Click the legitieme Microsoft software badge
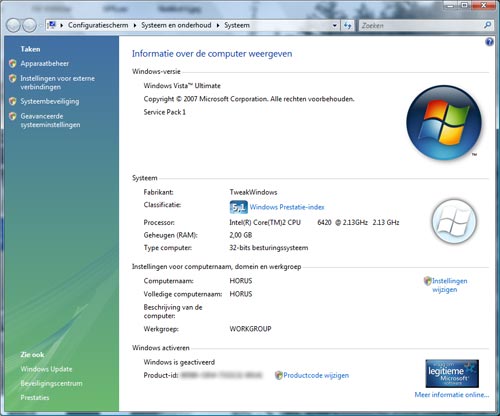500x416 pixels. point(452,373)
